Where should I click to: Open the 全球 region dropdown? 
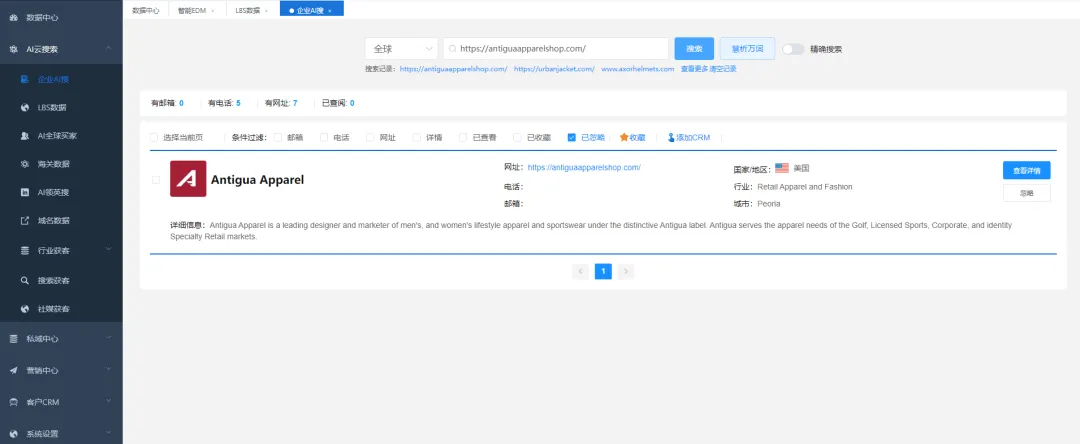coord(401,49)
